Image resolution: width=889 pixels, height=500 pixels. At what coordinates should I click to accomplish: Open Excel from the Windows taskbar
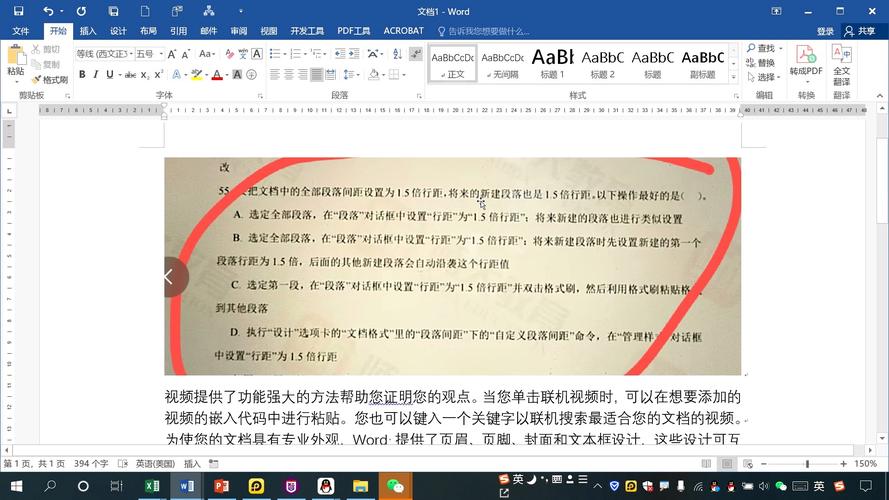[x=152, y=486]
